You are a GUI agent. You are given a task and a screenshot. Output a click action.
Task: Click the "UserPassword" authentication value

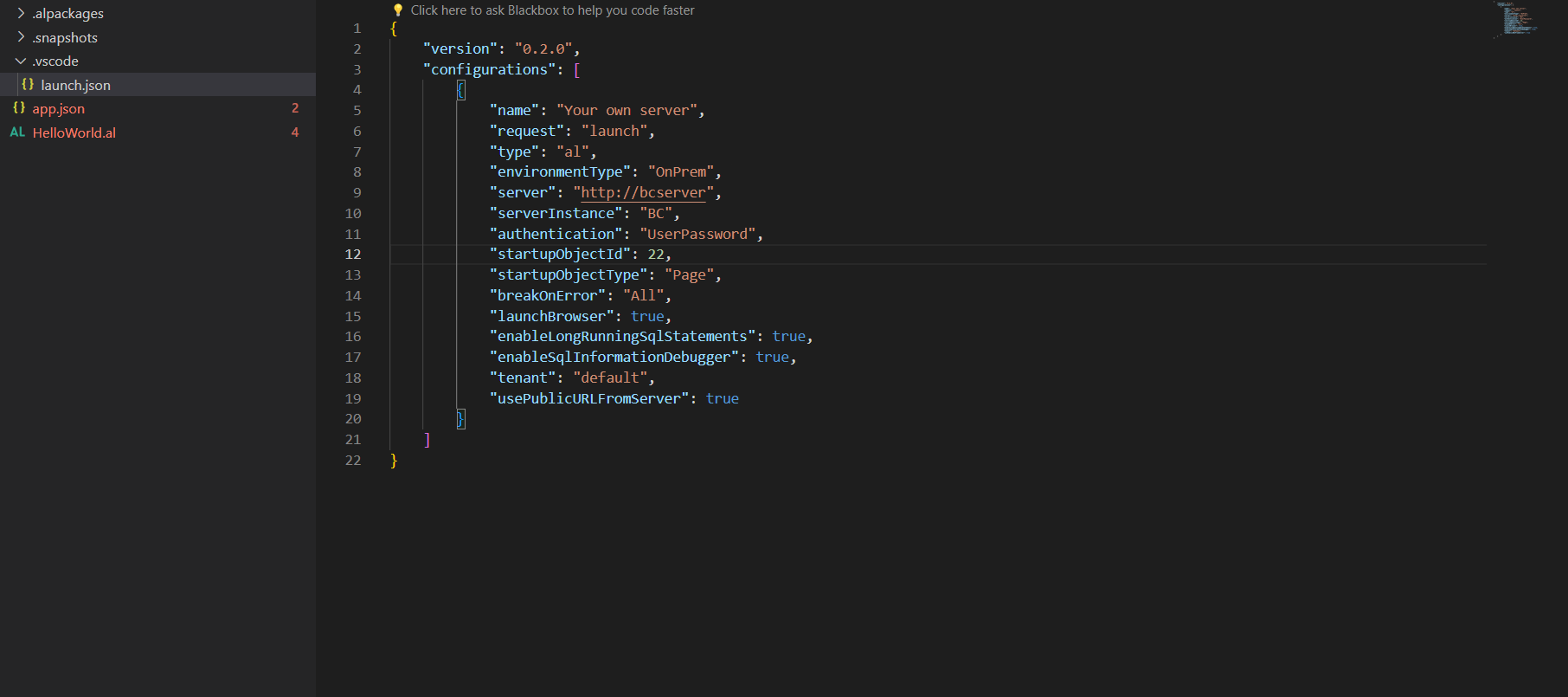697,234
